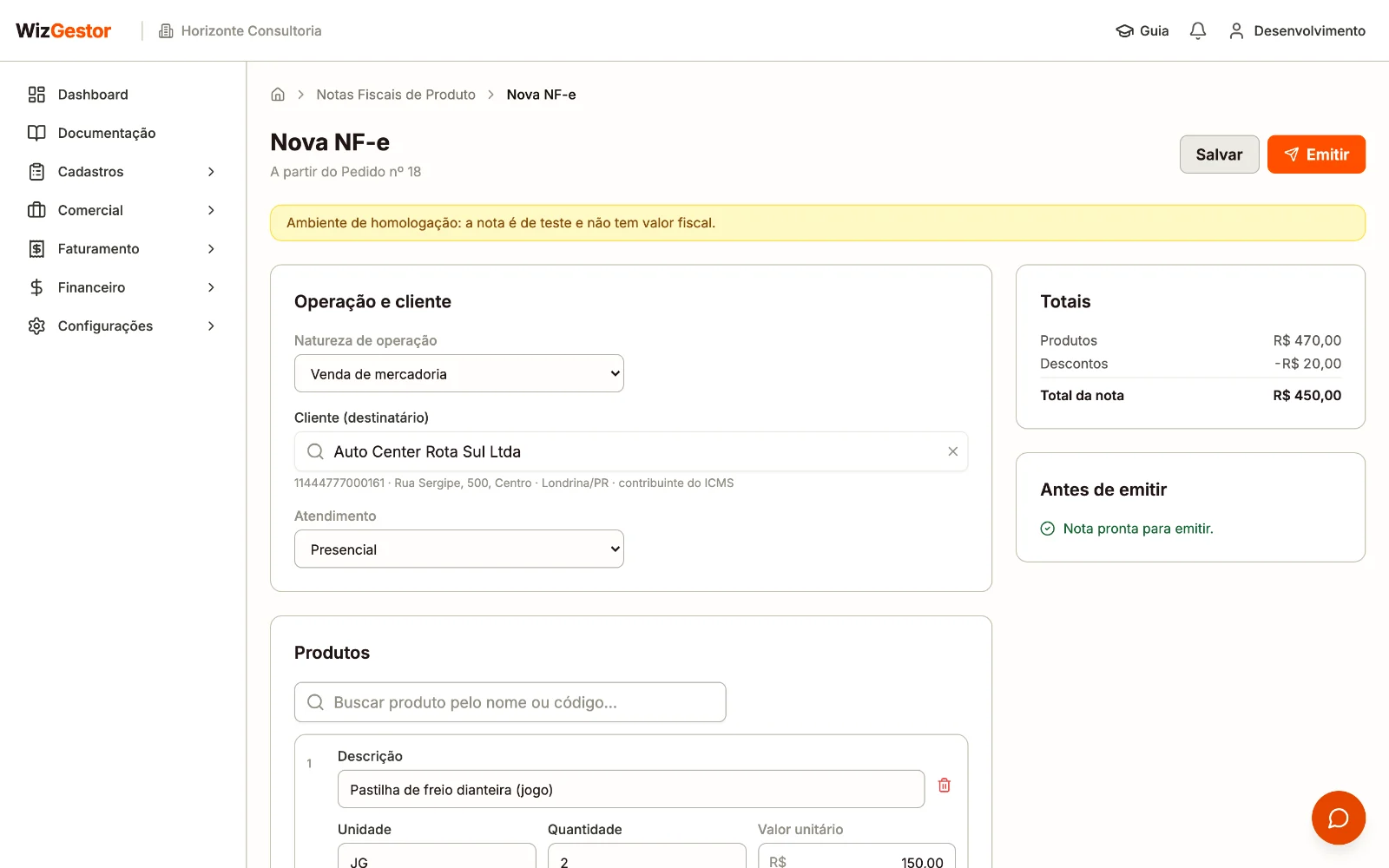Expand the Cadastros submenu chevron
Viewport: 1389px width, 868px height.
click(x=211, y=172)
